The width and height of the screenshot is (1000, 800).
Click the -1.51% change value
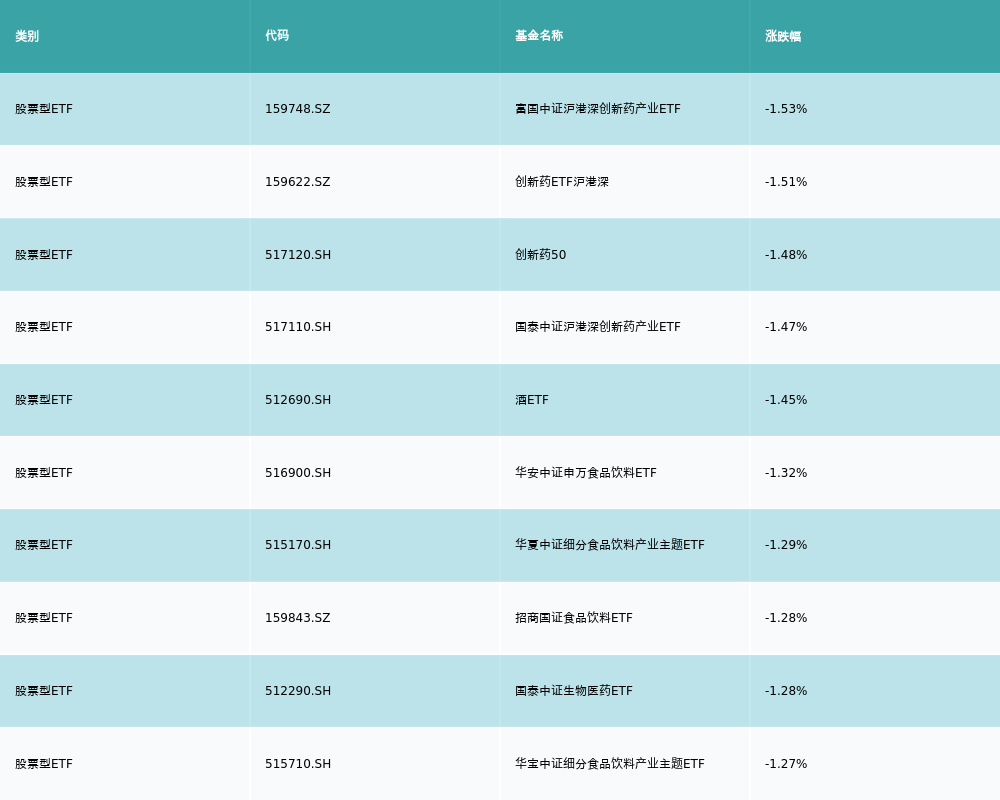pyautogui.click(x=786, y=182)
